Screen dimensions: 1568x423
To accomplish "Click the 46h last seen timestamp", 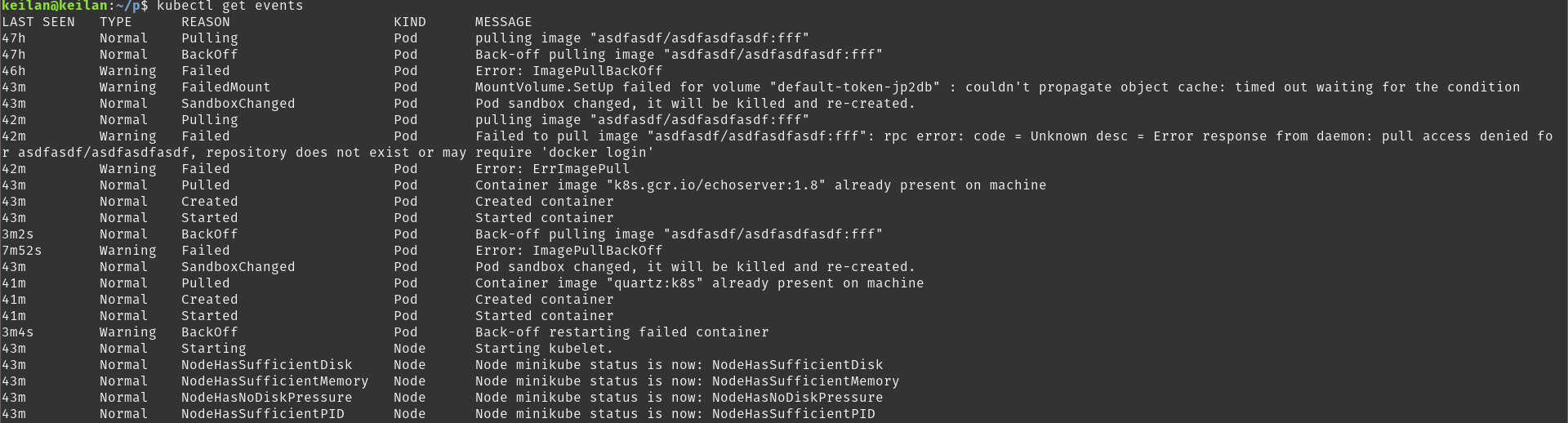I will point(14,71).
